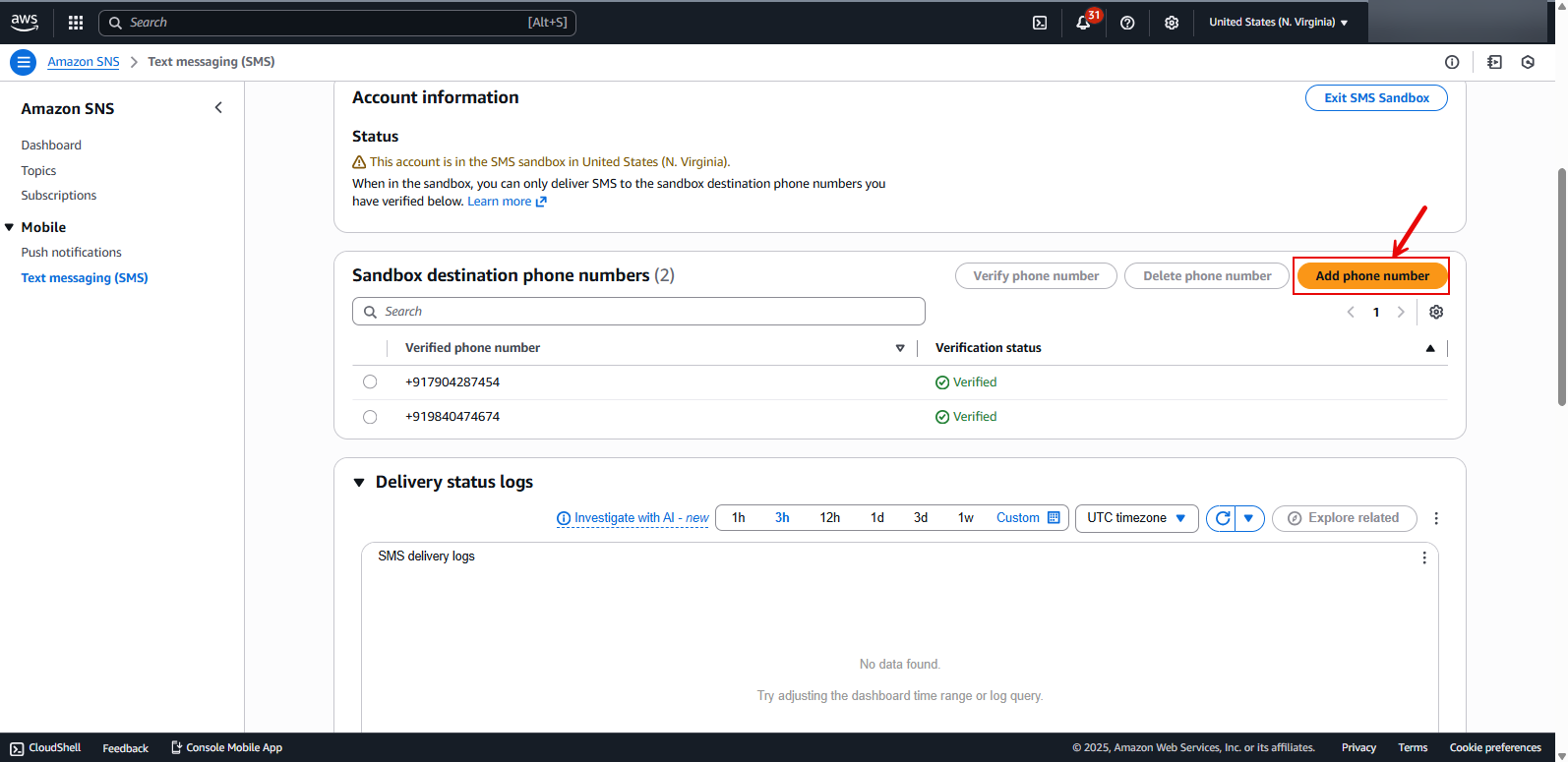Open the UTC timezone dropdown
1568x762 pixels.
(1136, 518)
